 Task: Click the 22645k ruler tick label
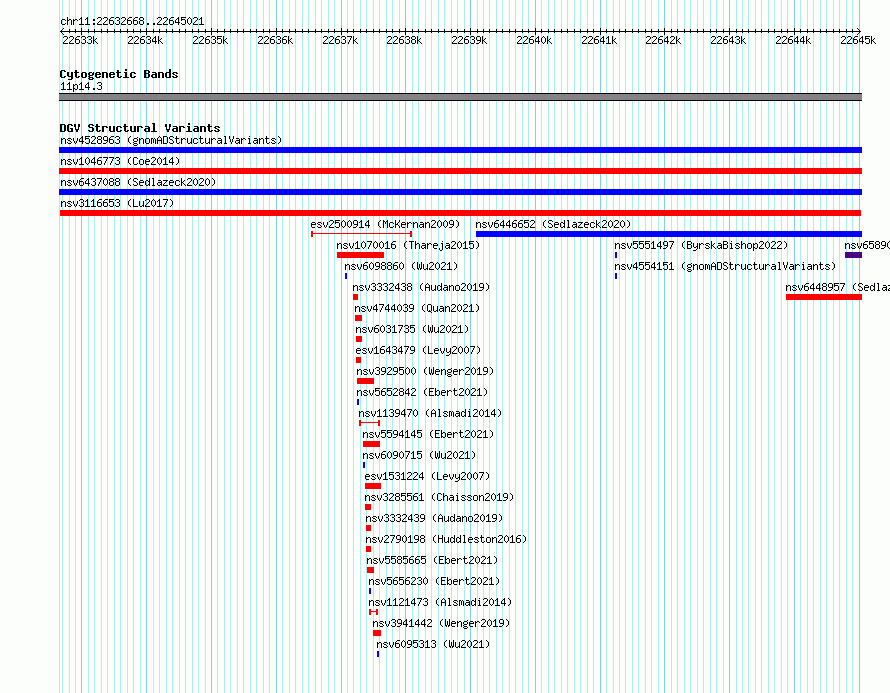point(858,40)
